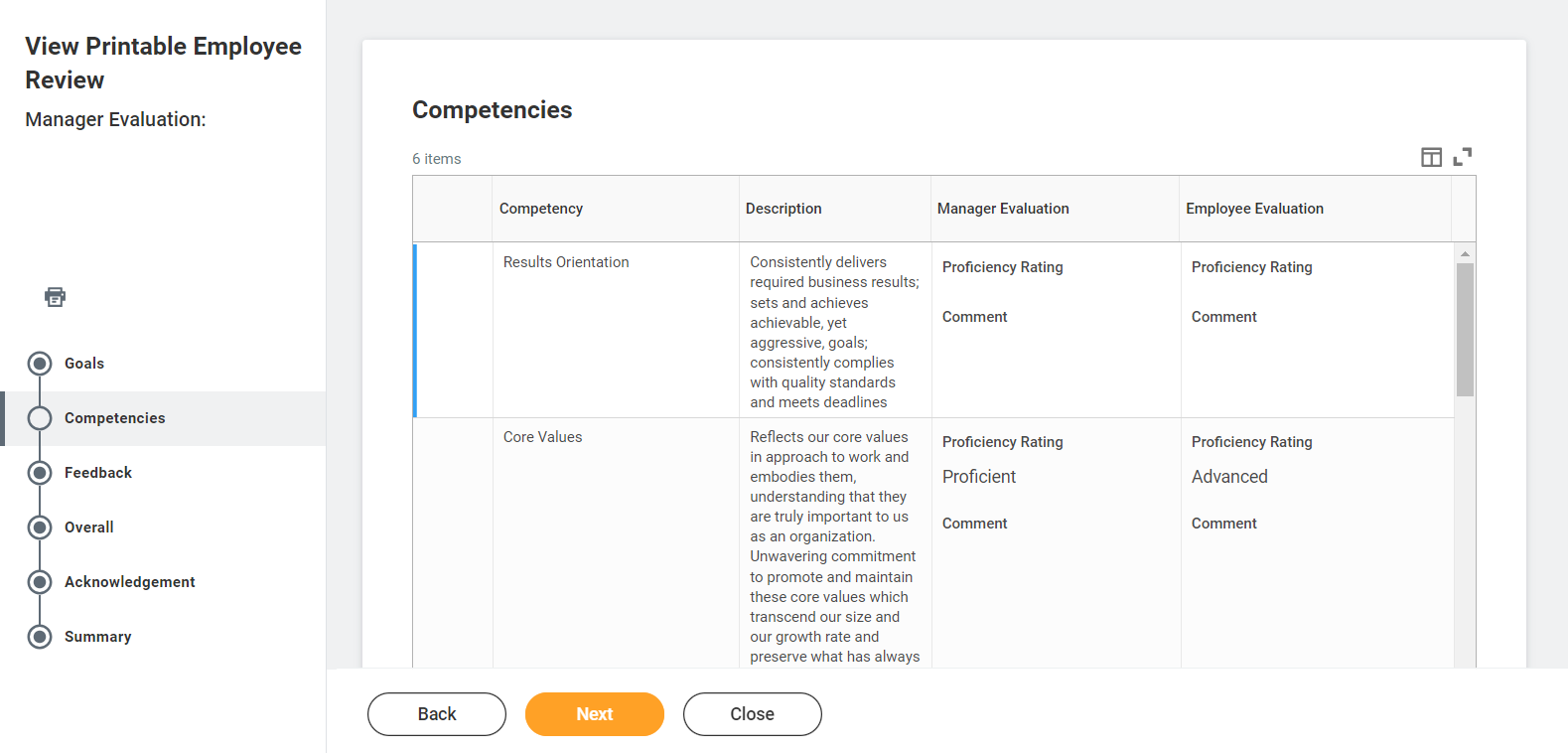Select the Summary step in the navigation
This screenshot has height=753, width=1568.
point(97,636)
